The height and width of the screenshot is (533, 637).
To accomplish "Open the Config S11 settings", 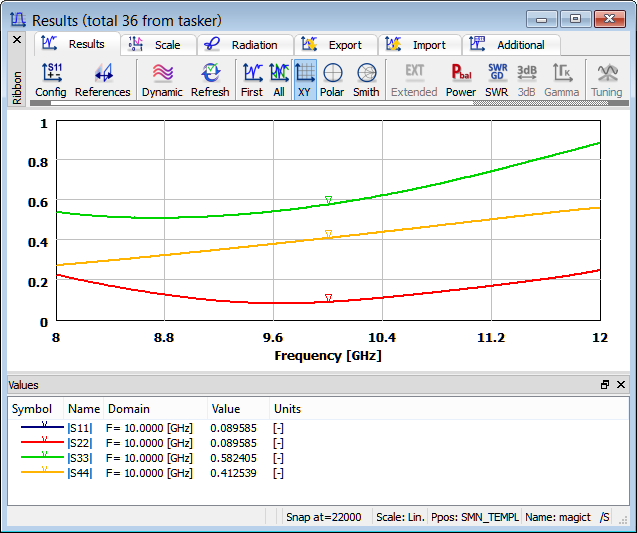I will pos(50,80).
